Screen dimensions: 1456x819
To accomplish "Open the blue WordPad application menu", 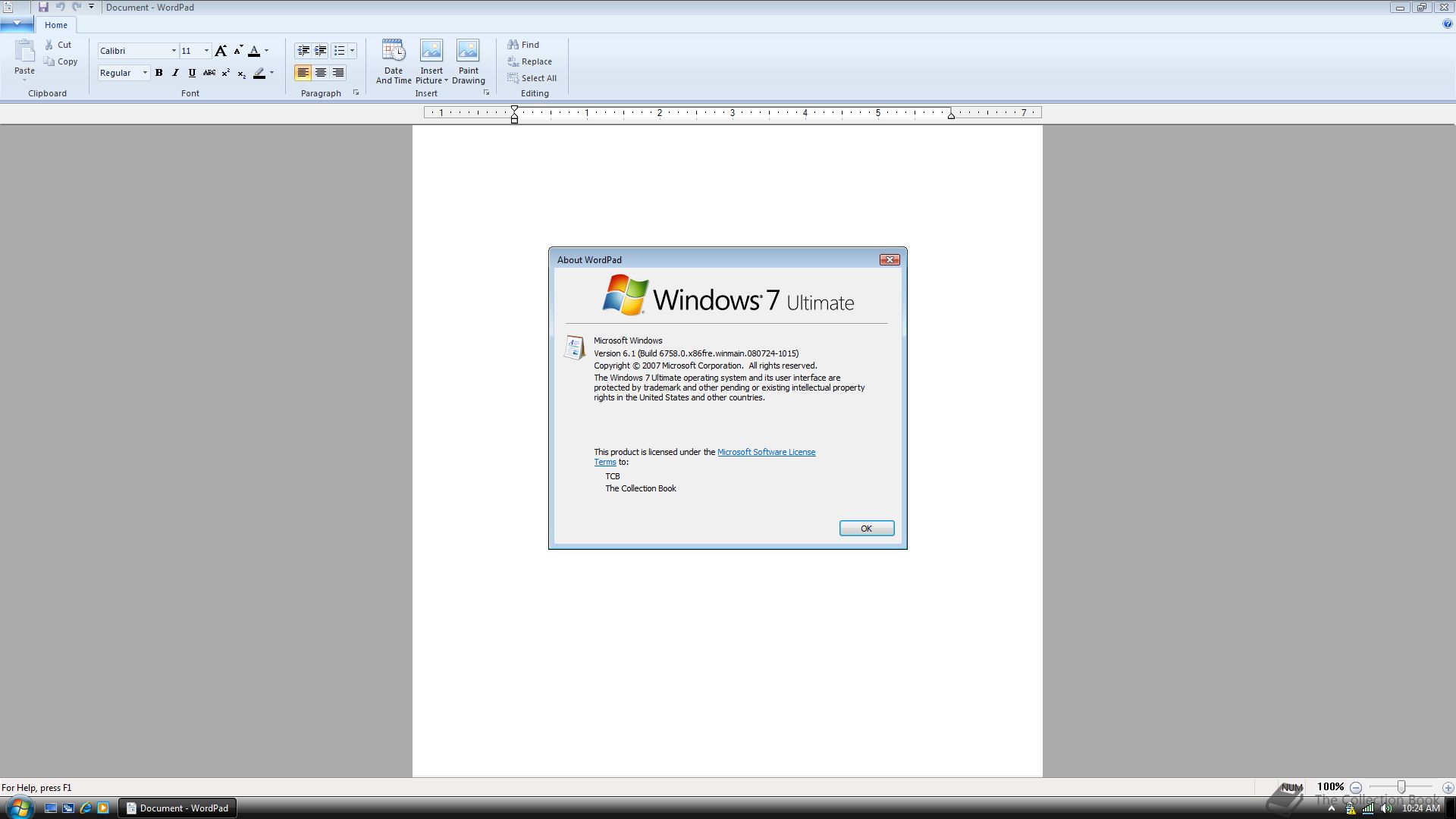I will click(x=16, y=24).
